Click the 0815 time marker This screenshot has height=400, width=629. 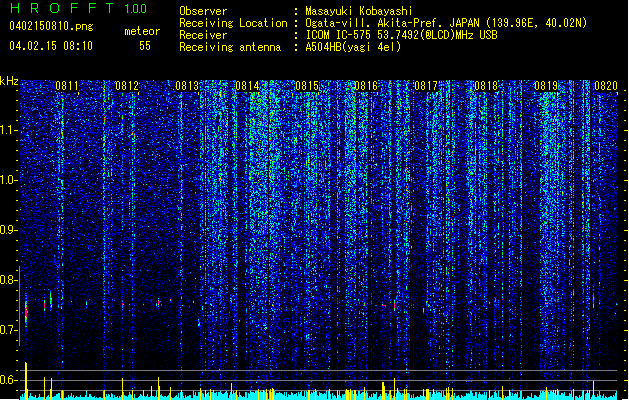(307, 86)
